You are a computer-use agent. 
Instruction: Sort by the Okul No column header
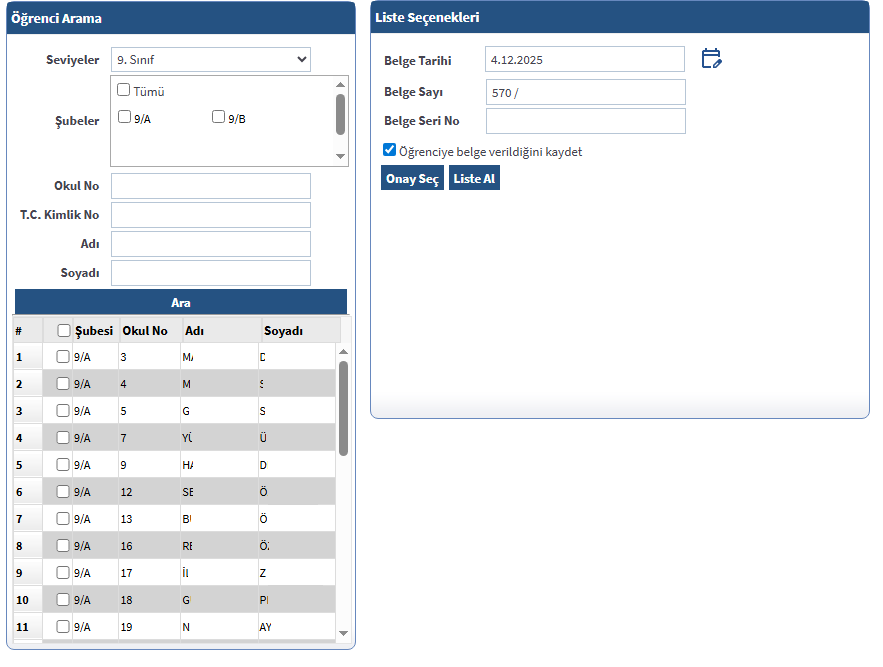pyautogui.click(x=145, y=331)
